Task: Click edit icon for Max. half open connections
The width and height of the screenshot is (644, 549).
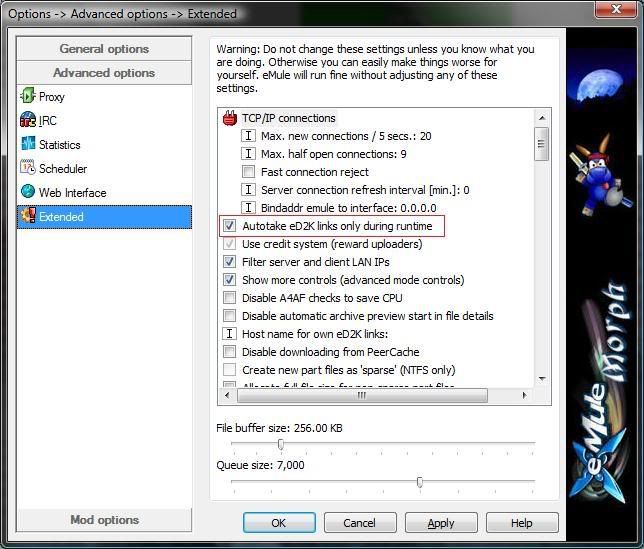Action: click(248, 154)
